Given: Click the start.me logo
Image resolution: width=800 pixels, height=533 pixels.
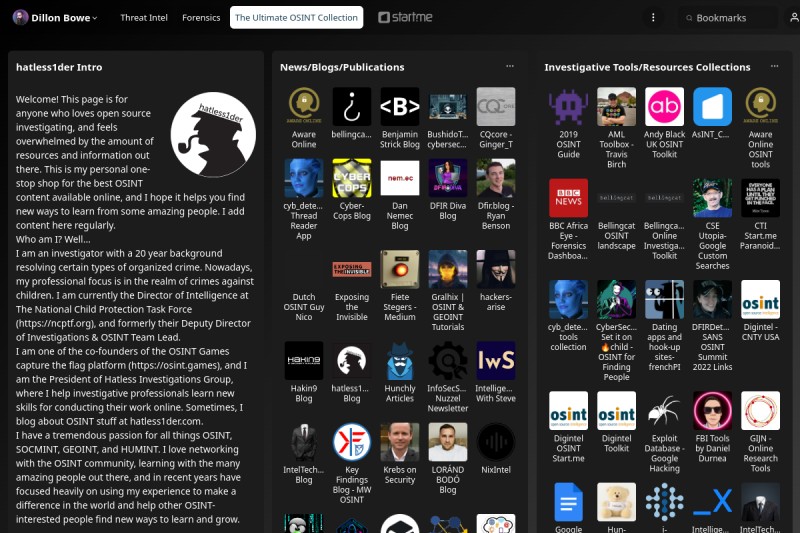Looking at the screenshot, I should point(405,17).
